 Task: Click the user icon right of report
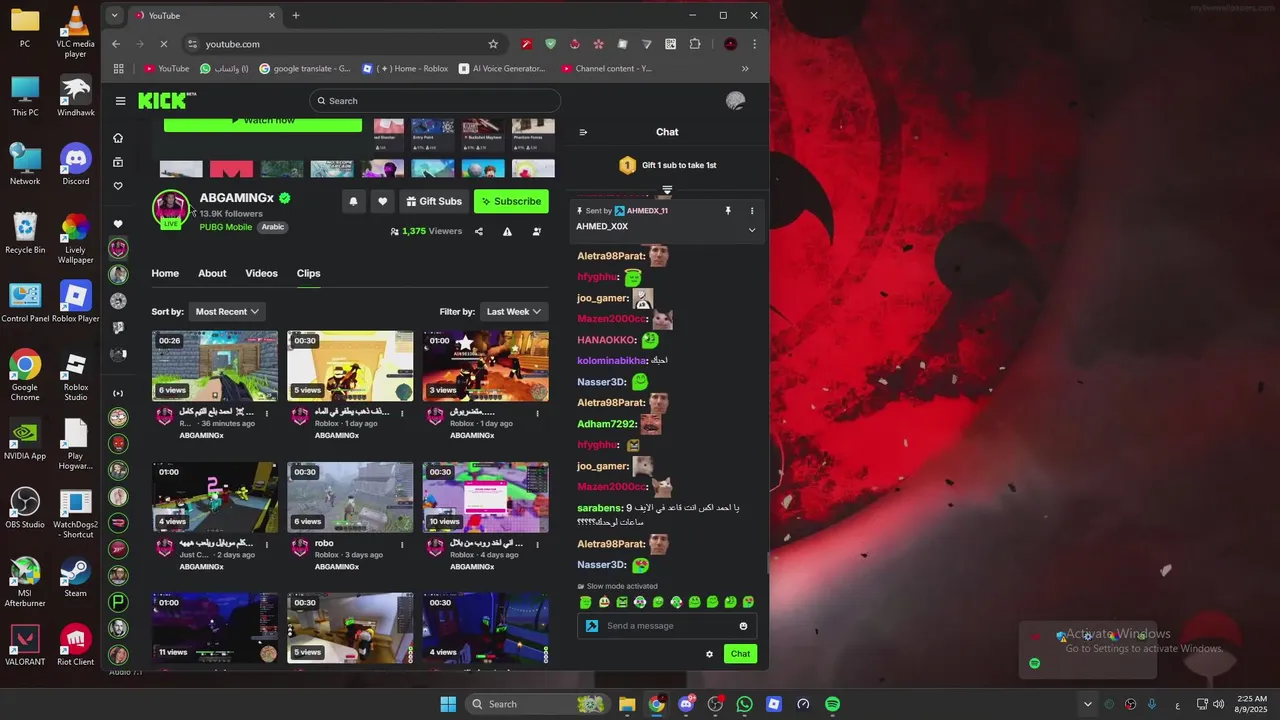pyautogui.click(x=537, y=231)
